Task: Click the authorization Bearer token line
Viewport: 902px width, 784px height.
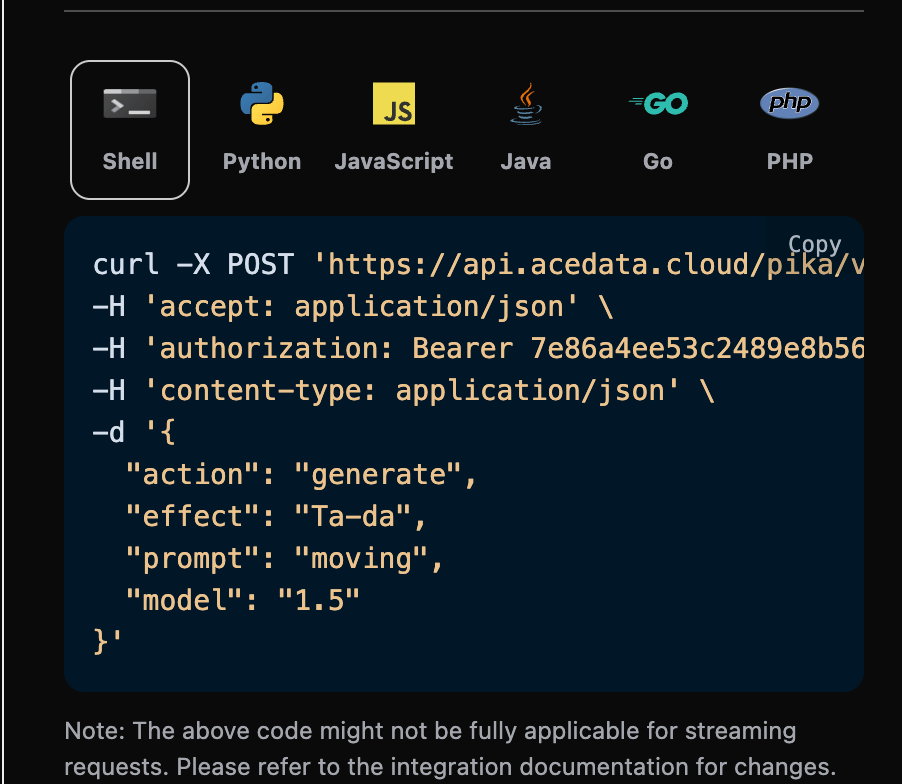Action: 478,348
